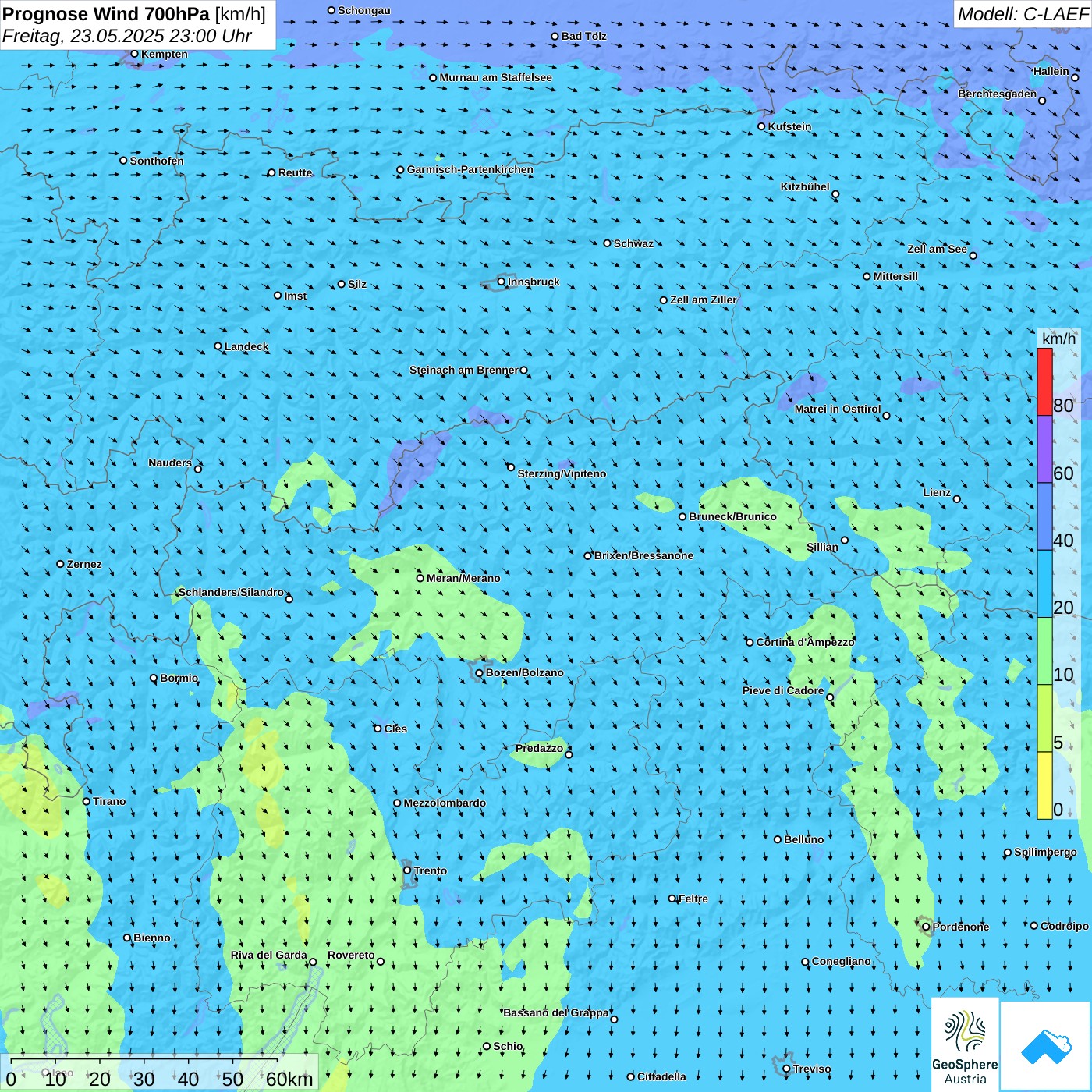
Task: Select the "Zell am See" label
Action: (x=937, y=249)
